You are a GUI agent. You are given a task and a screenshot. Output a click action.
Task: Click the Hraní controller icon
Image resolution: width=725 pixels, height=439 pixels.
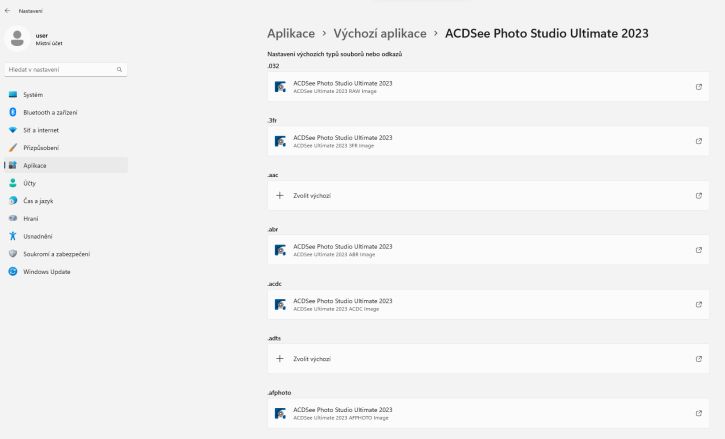[13, 218]
